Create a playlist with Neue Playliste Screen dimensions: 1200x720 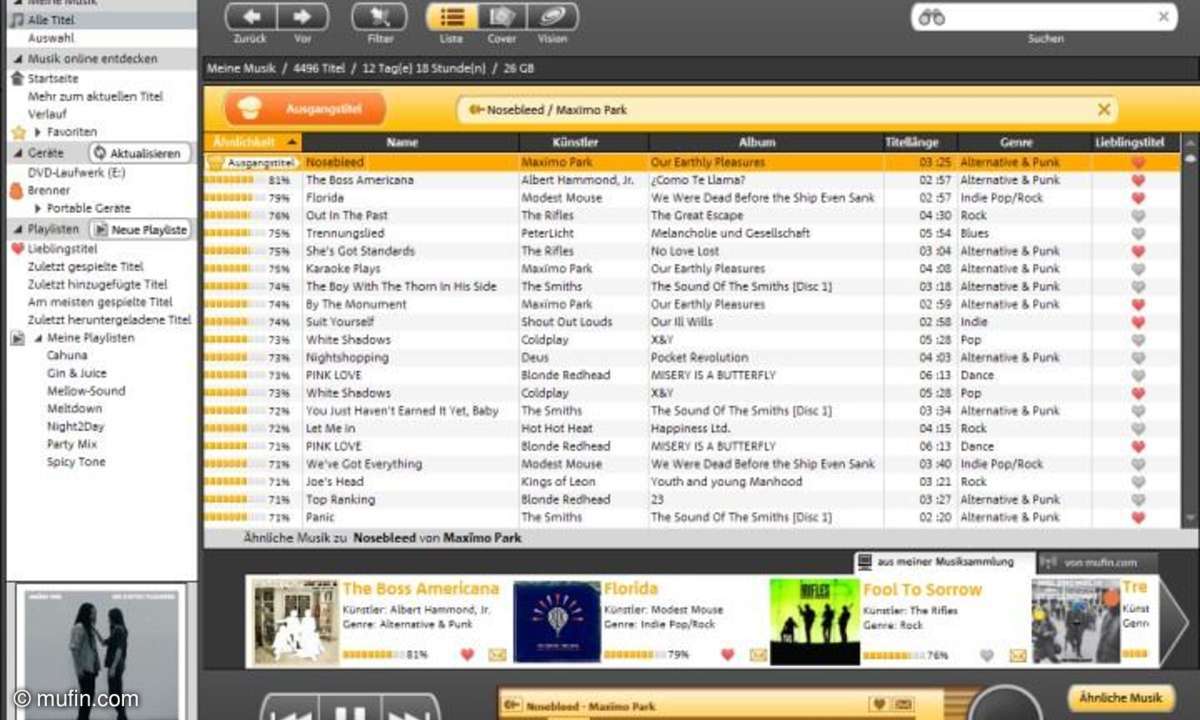(x=141, y=229)
